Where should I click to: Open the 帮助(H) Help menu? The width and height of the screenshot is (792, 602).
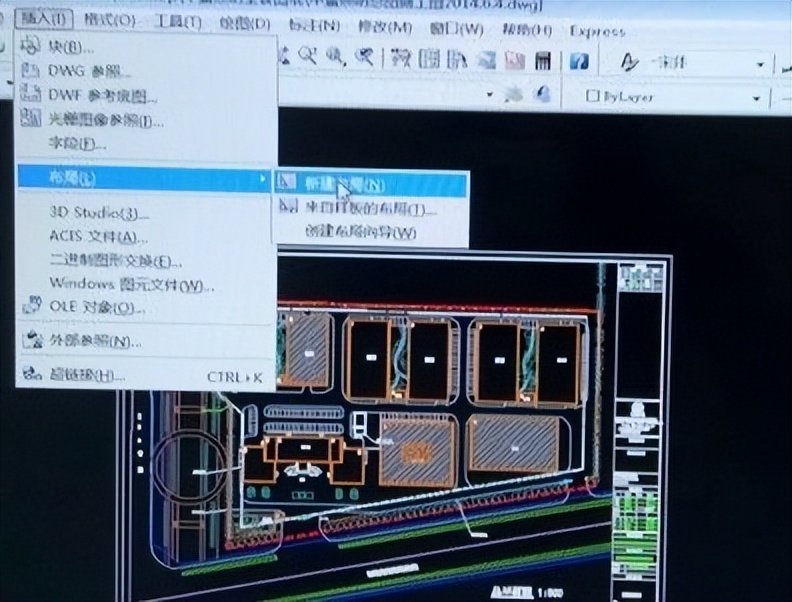527,30
